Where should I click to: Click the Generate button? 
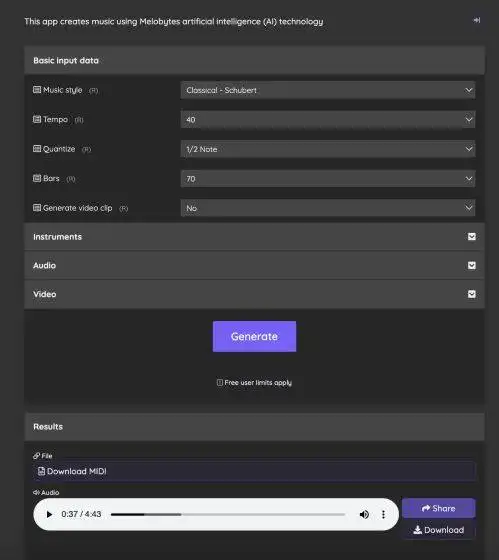pyautogui.click(x=254, y=336)
